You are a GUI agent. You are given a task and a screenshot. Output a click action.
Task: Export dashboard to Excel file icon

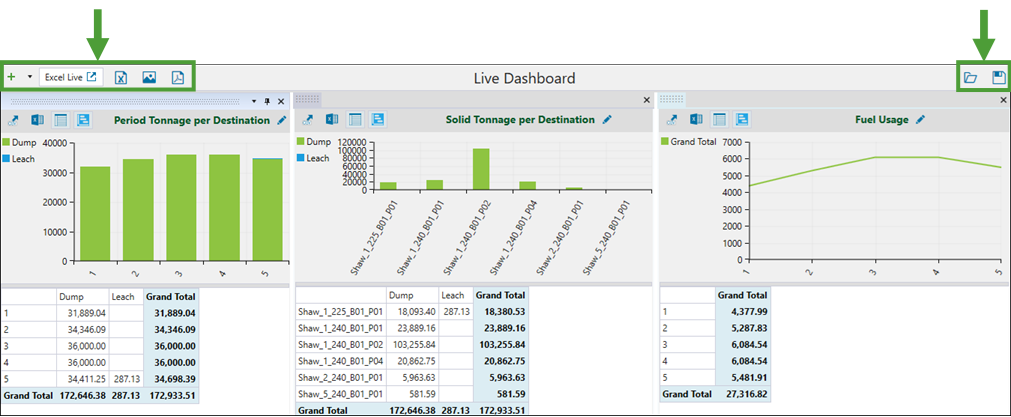point(121,78)
